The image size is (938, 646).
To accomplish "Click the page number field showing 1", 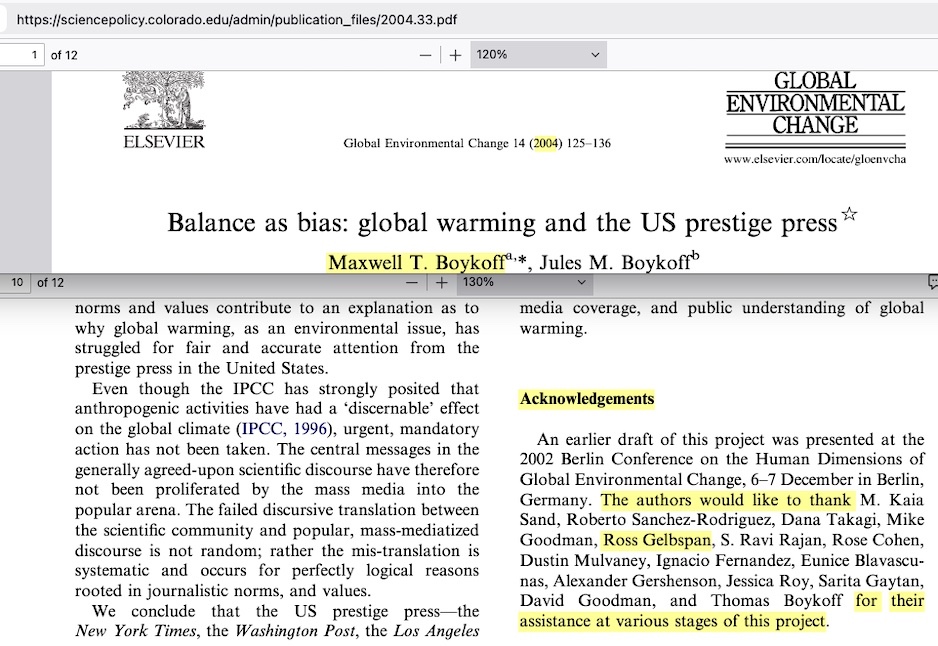I will pos(24,55).
